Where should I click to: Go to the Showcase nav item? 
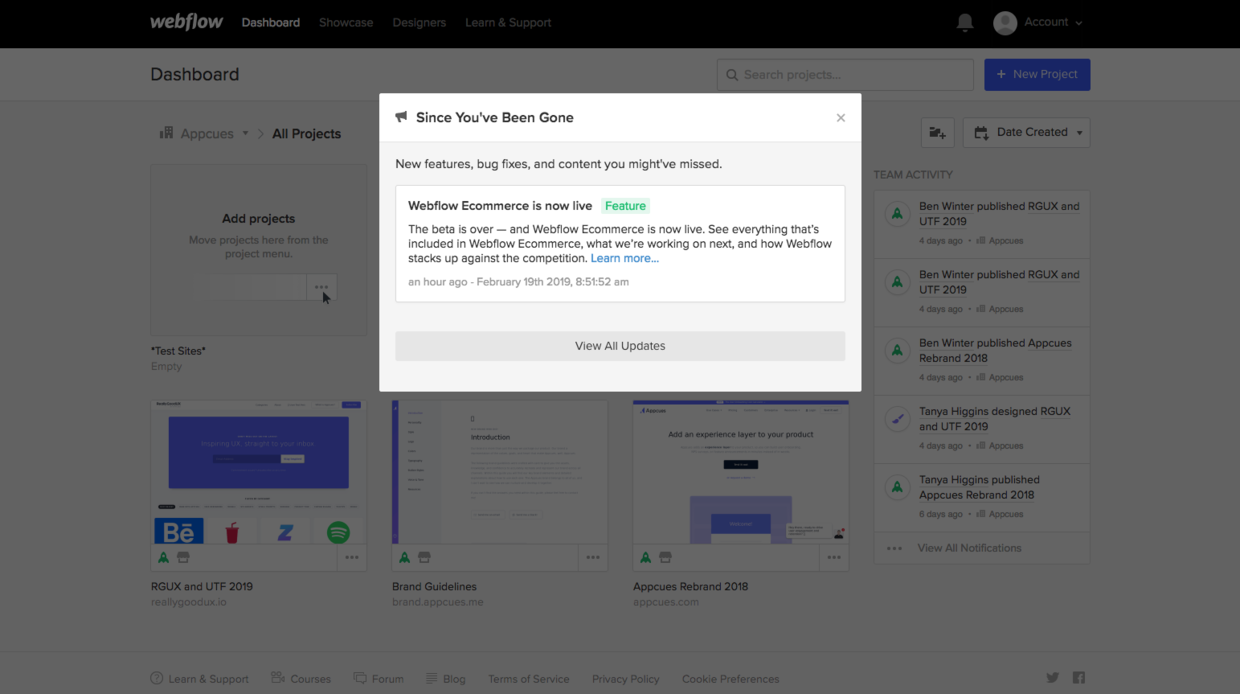click(346, 22)
